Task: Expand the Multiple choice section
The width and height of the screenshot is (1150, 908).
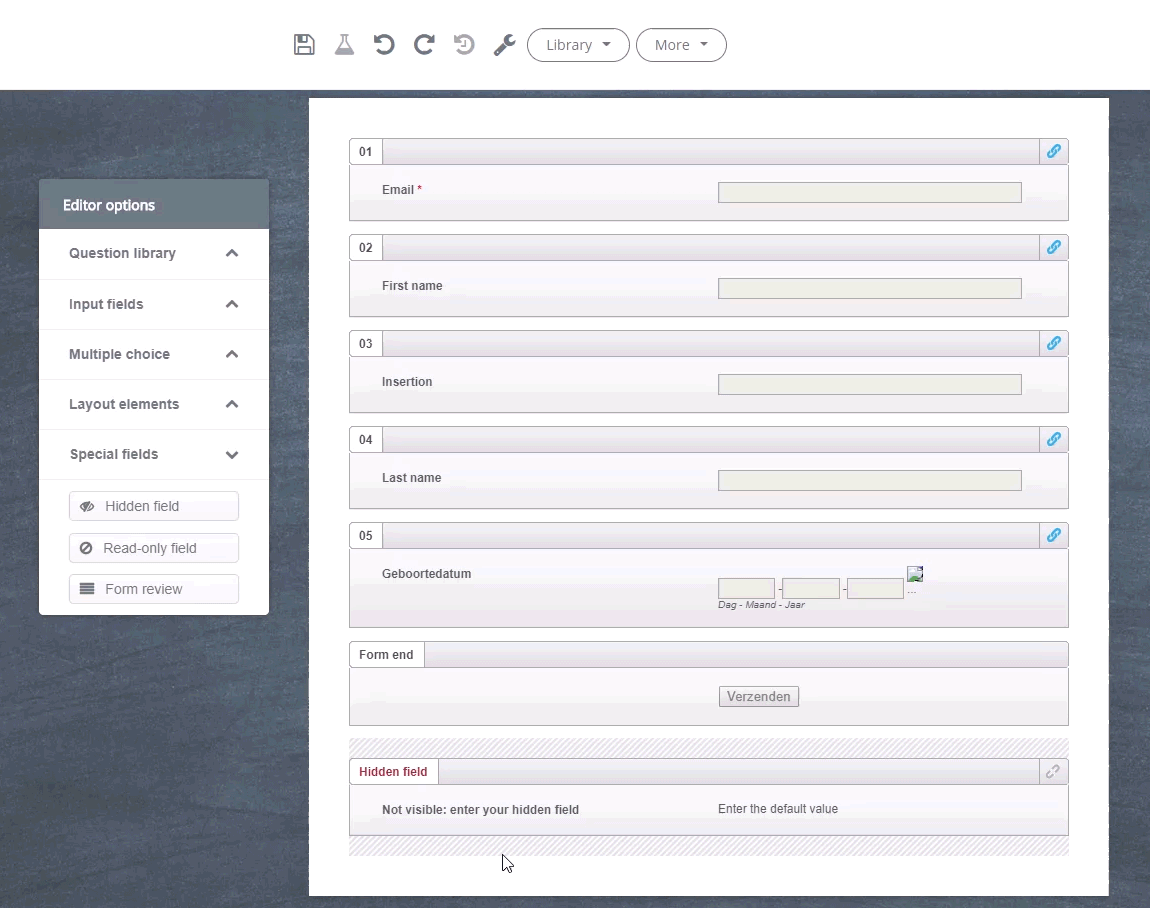Action: tap(154, 354)
